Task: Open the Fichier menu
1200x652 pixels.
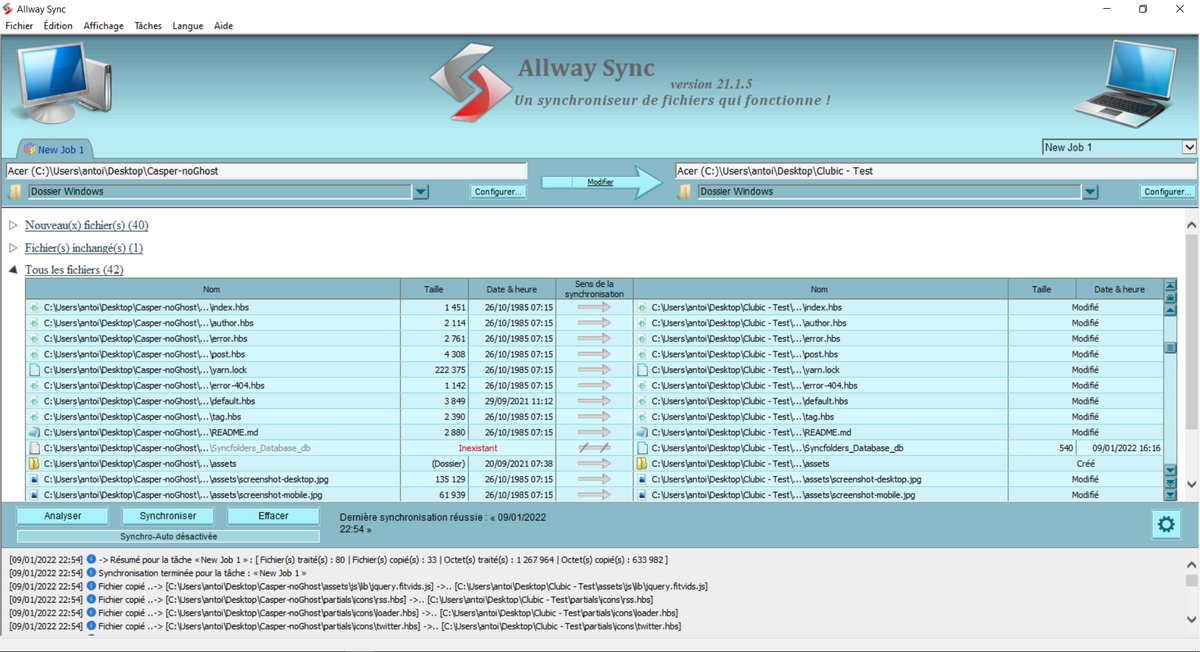Action: tap(19, 26)
